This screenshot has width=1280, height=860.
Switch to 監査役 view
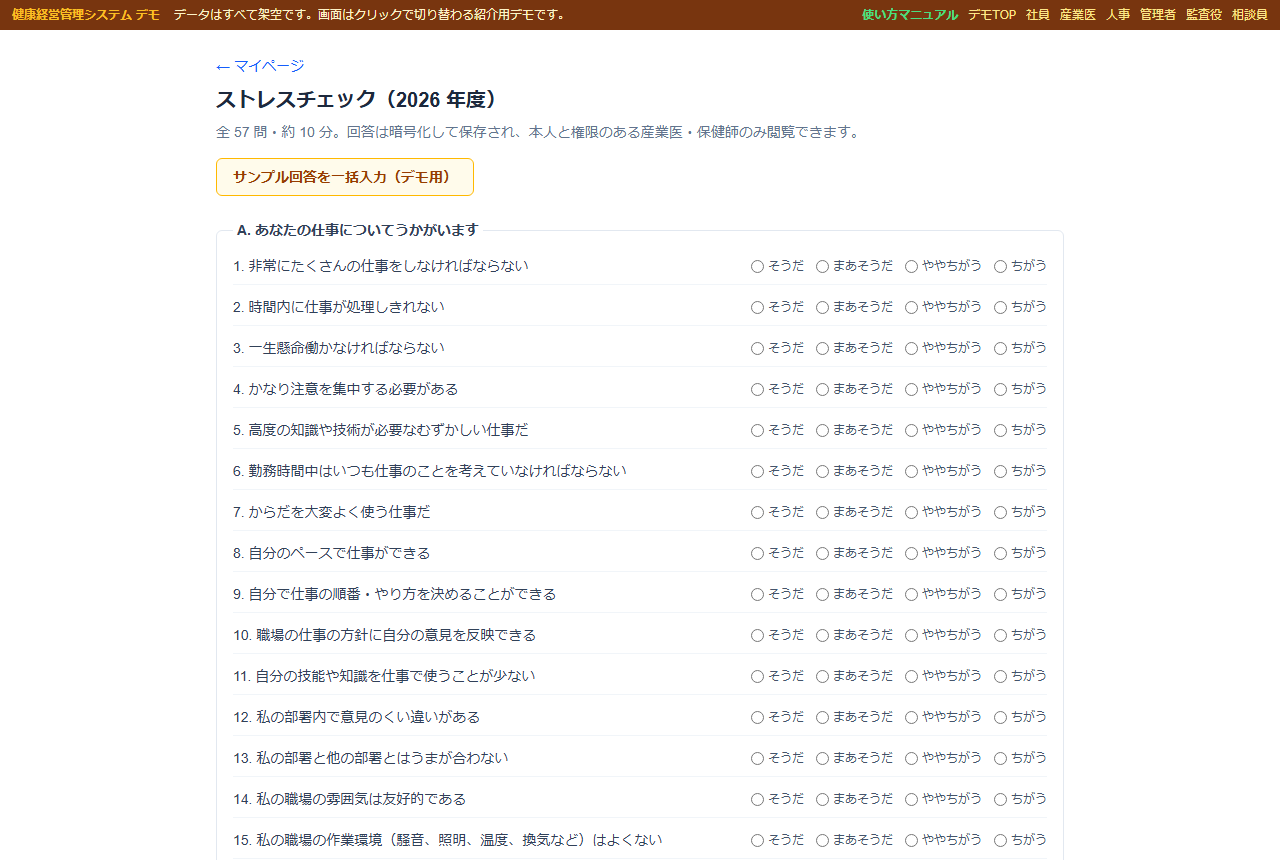(x=1203, y=15)
